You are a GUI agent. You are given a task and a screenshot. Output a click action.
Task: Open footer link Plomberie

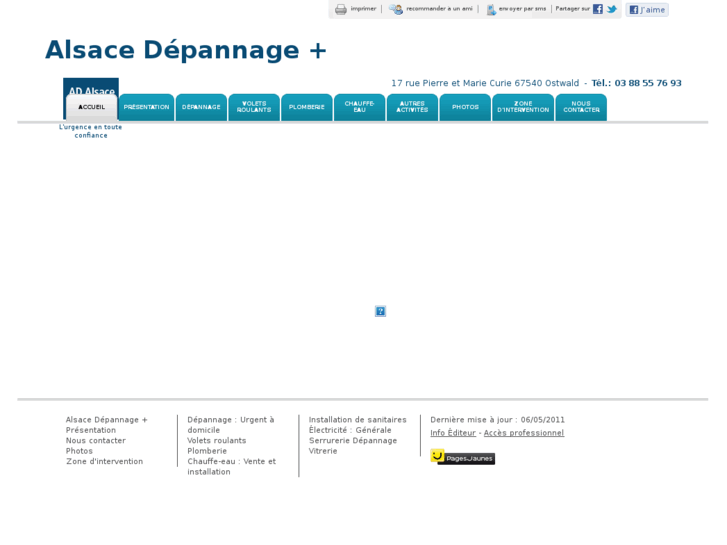[207, 451]
